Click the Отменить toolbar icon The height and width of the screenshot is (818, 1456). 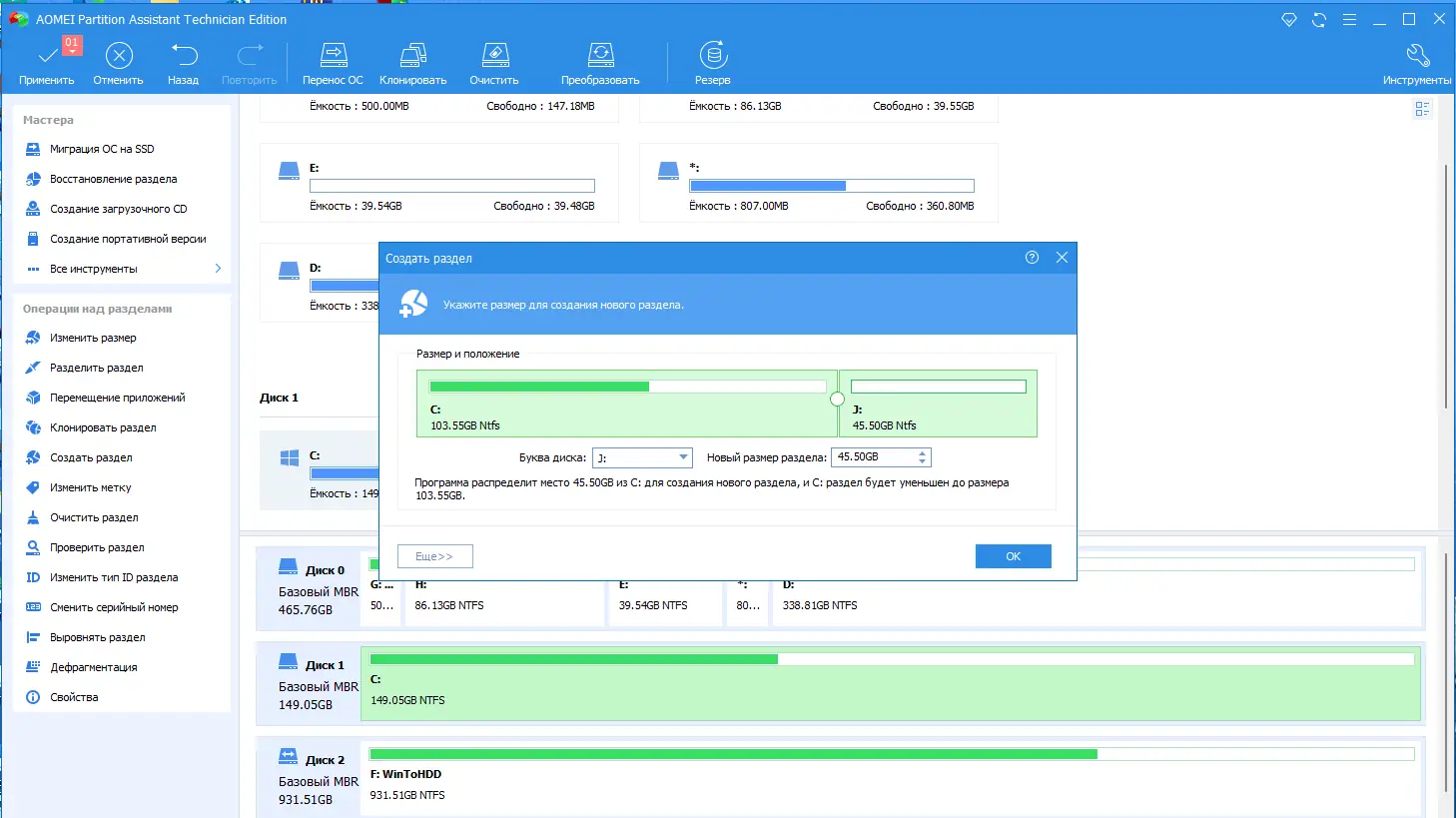coord(119,64)
